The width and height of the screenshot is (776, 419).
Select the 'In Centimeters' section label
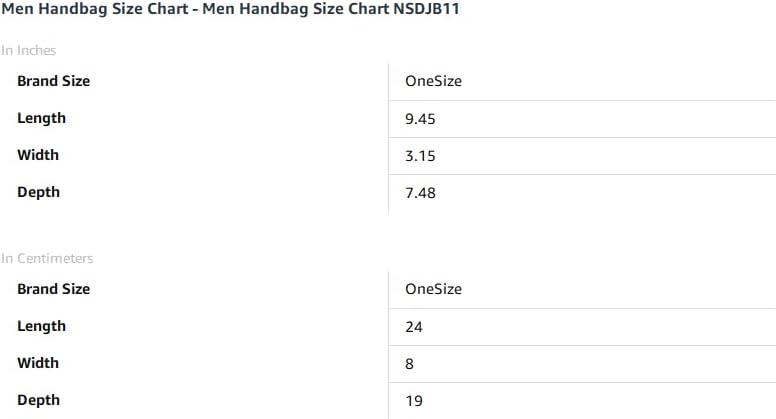point(47,258)
